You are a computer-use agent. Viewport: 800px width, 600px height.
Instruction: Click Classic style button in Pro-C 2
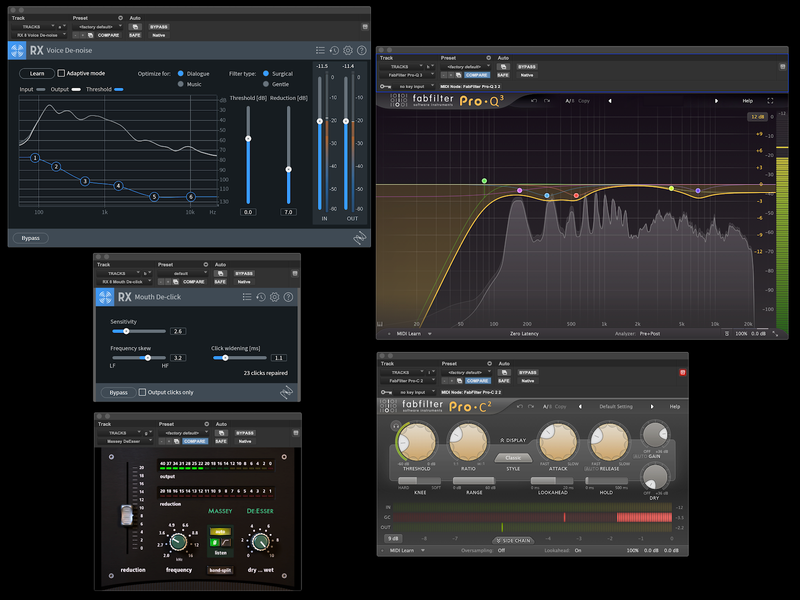coord(513,458)
